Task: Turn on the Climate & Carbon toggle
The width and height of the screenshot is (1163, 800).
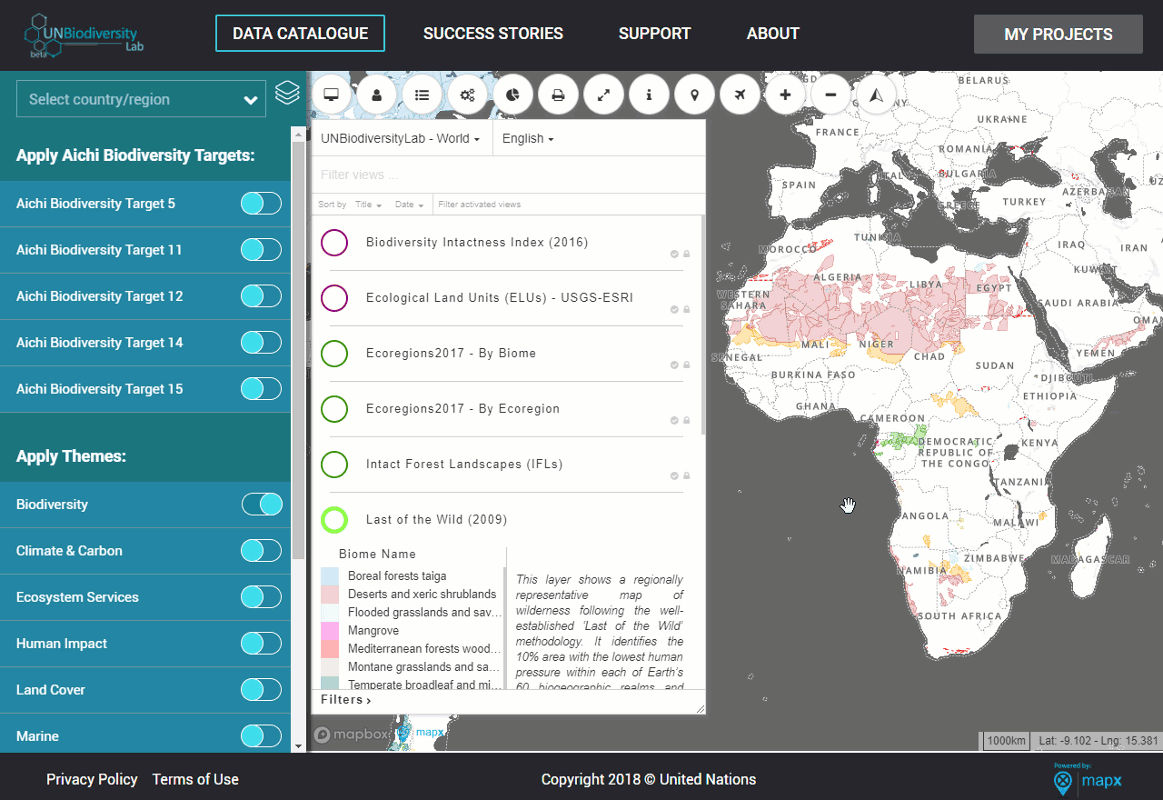Action: (x=261, y=551)
